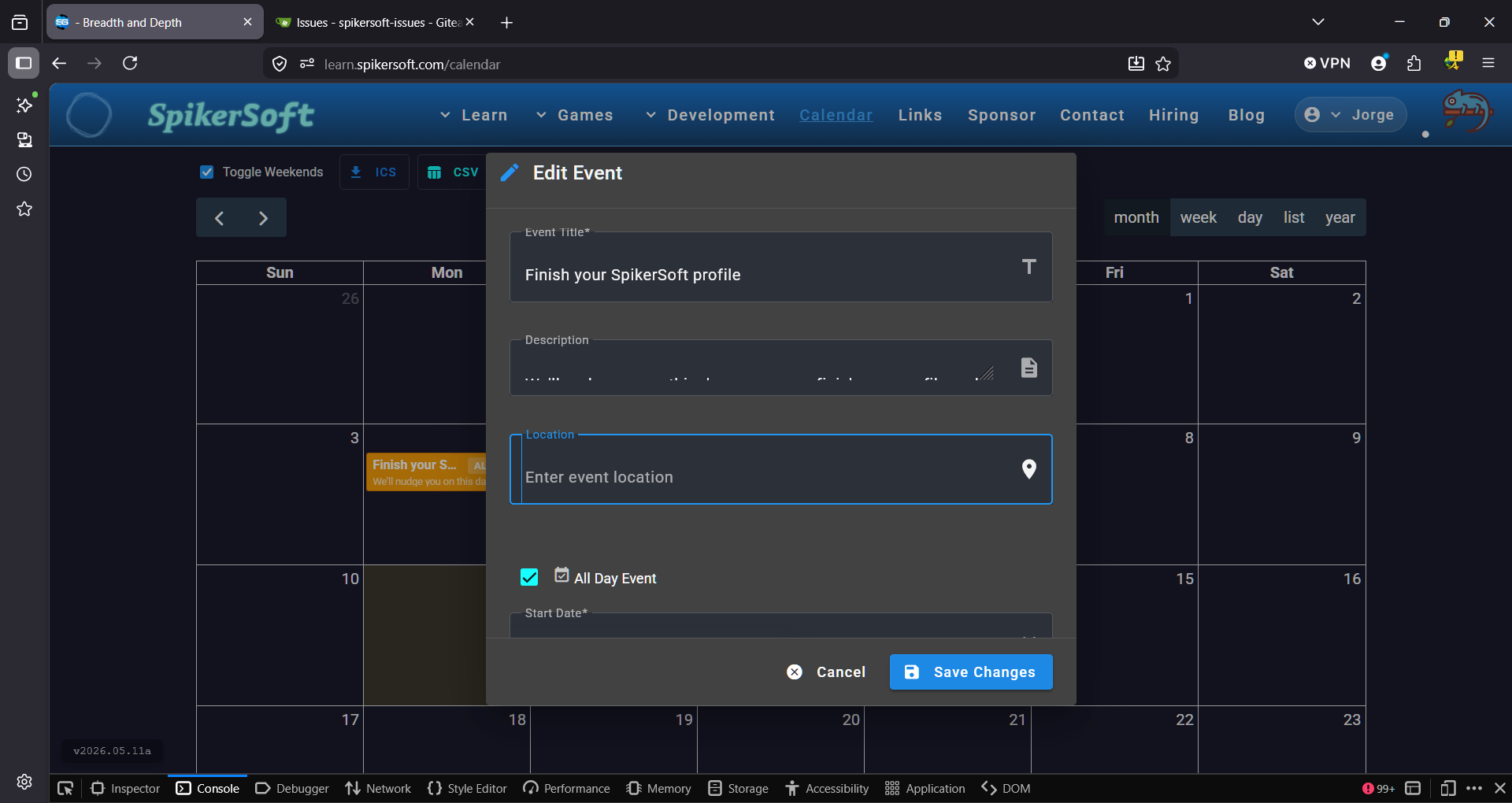Viewport: 1512px width, 803px height.
Task: Open the chameleon mascot avatar
Action: click(x=1466, y=112)
